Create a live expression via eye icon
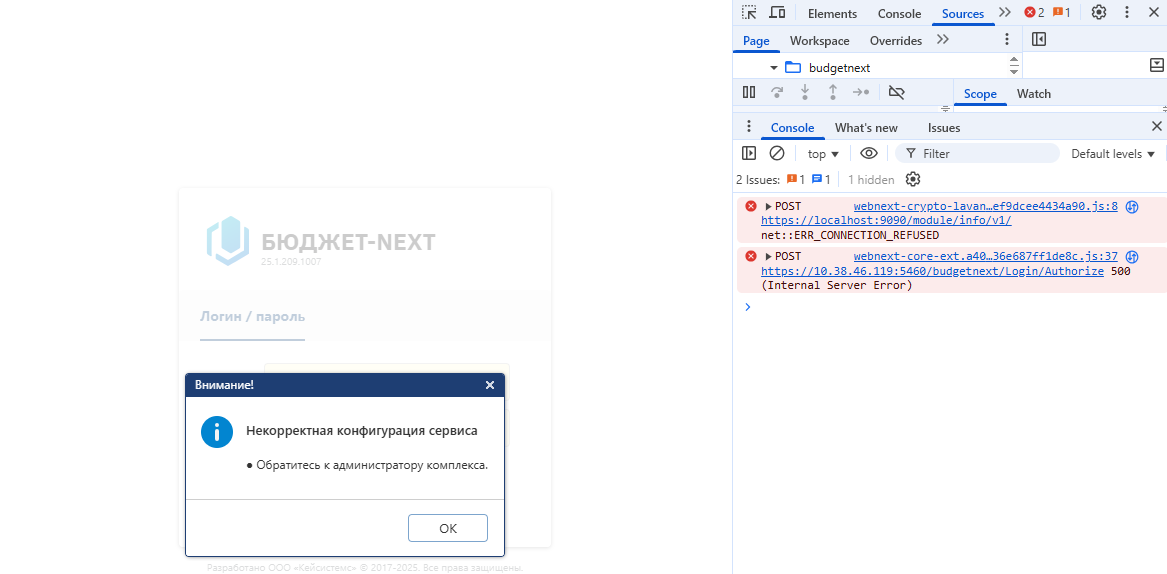This screenshot has width=1167, height=574. [x=869, y=153]
